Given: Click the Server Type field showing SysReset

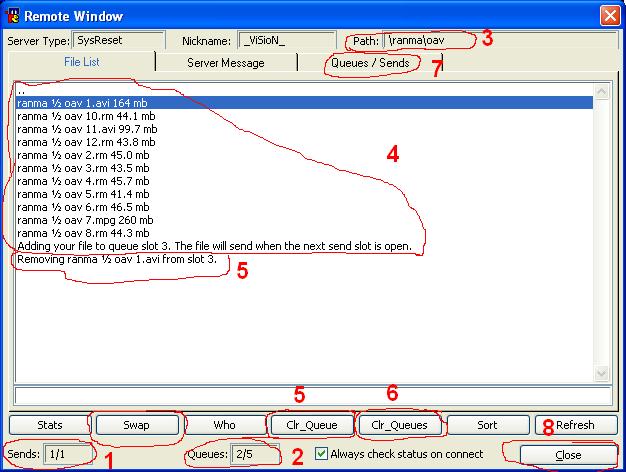Looking at the screenshot, I should coord(119,40).
